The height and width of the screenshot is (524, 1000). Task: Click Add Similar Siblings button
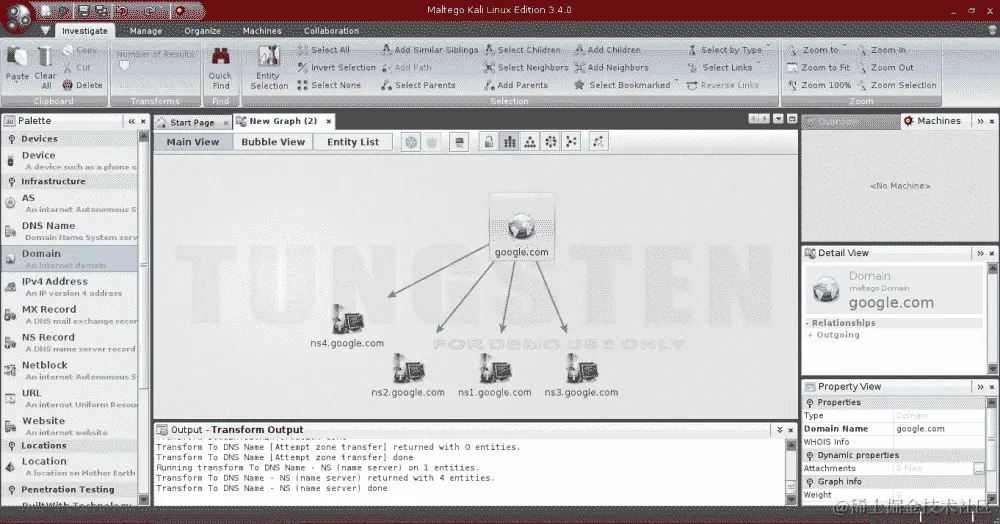click(430, 50)
